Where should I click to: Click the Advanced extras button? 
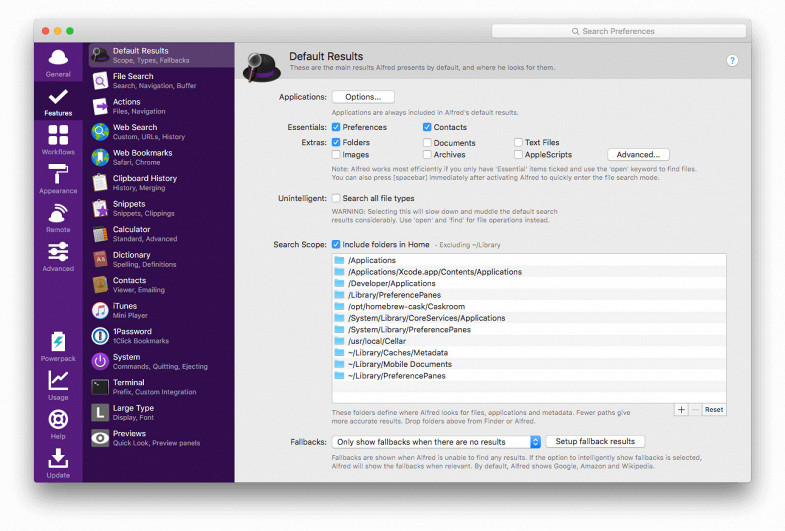pos(638,155)
